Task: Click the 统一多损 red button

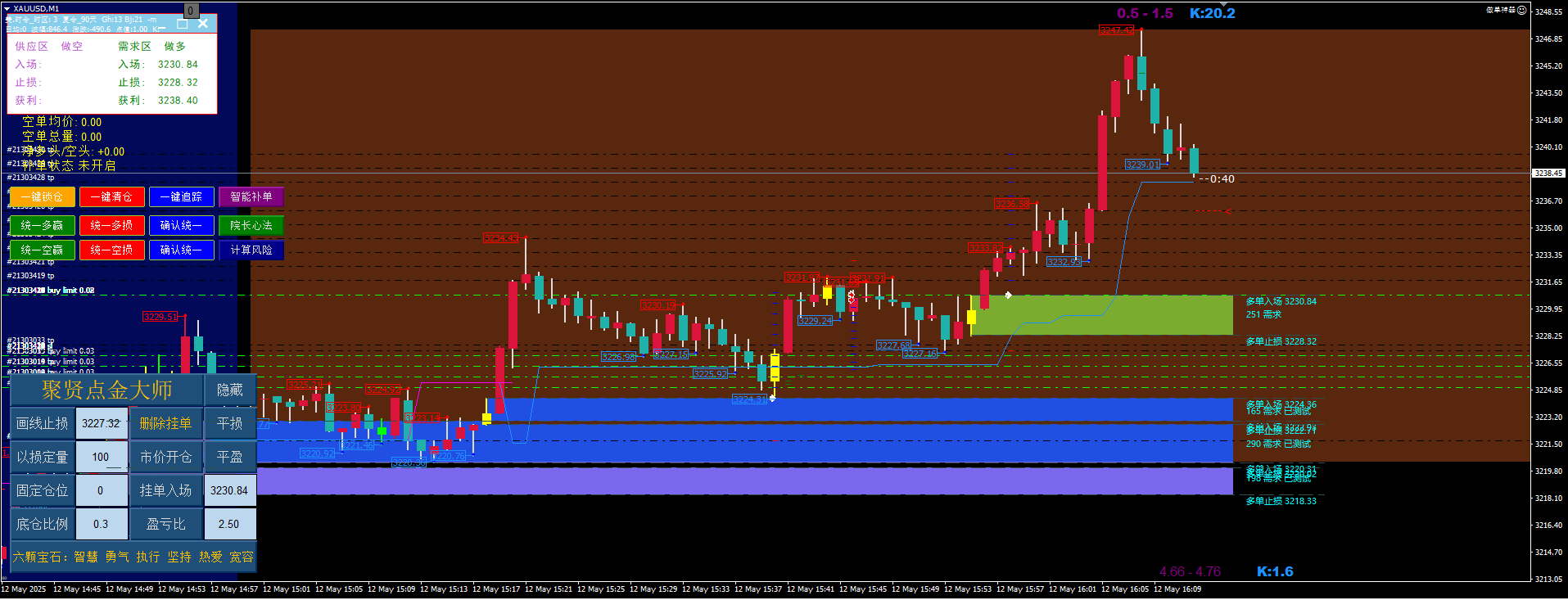Action: tap(111, 225)
